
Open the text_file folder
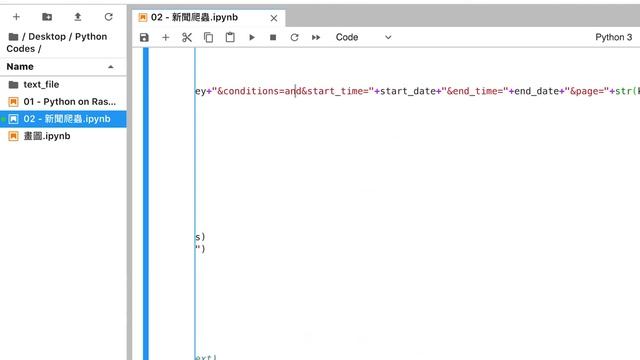tap(63, 84)
